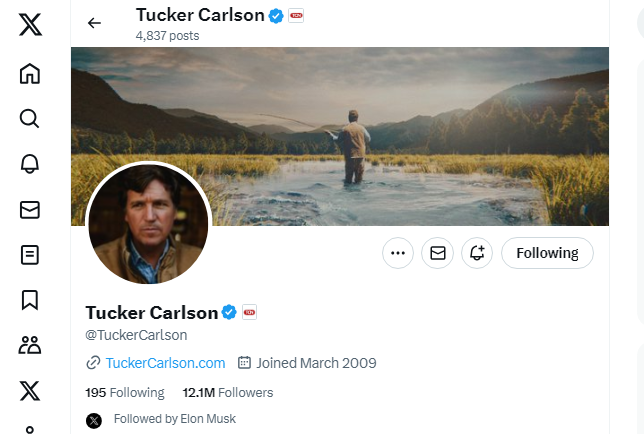The image size is (644, 434).
Task: Open Notifications bell in sidebar
Action: [30, 164]
